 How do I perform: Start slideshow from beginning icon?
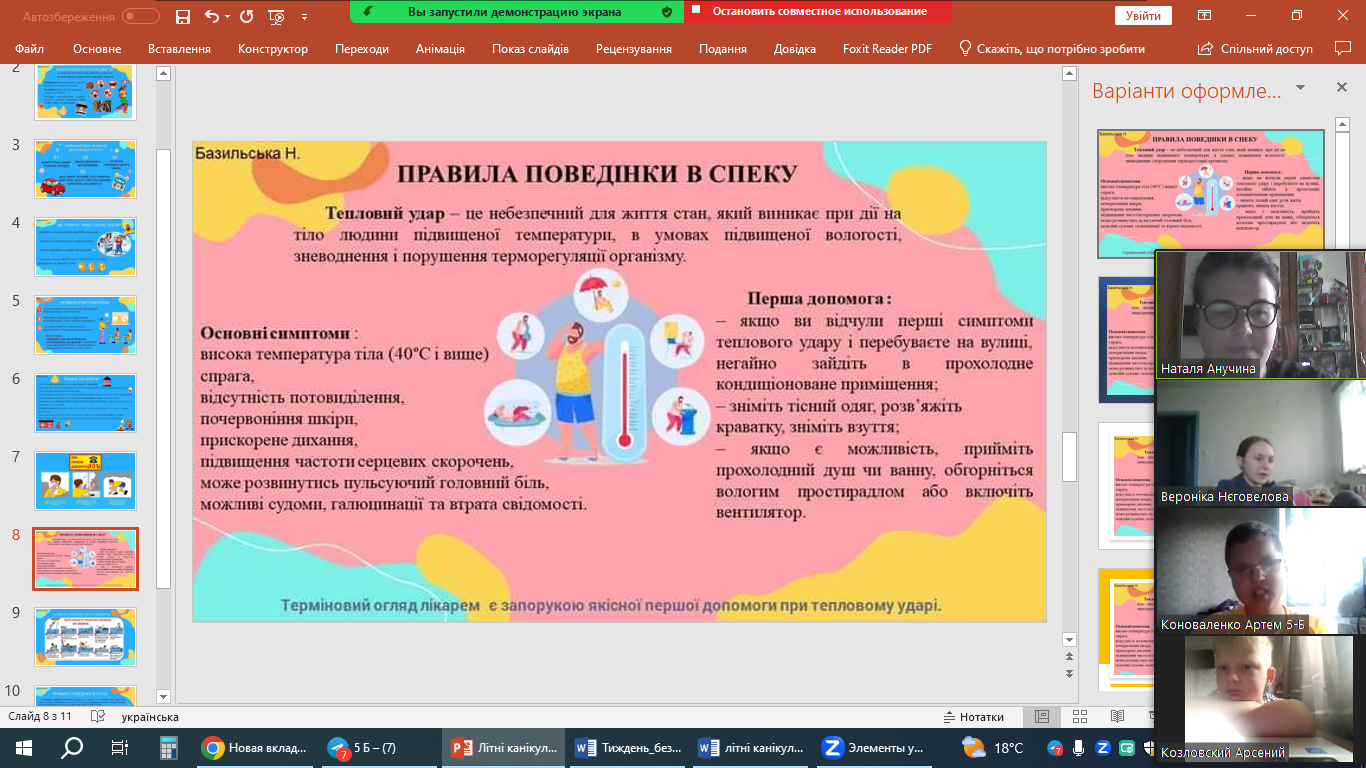coord(277,16)
